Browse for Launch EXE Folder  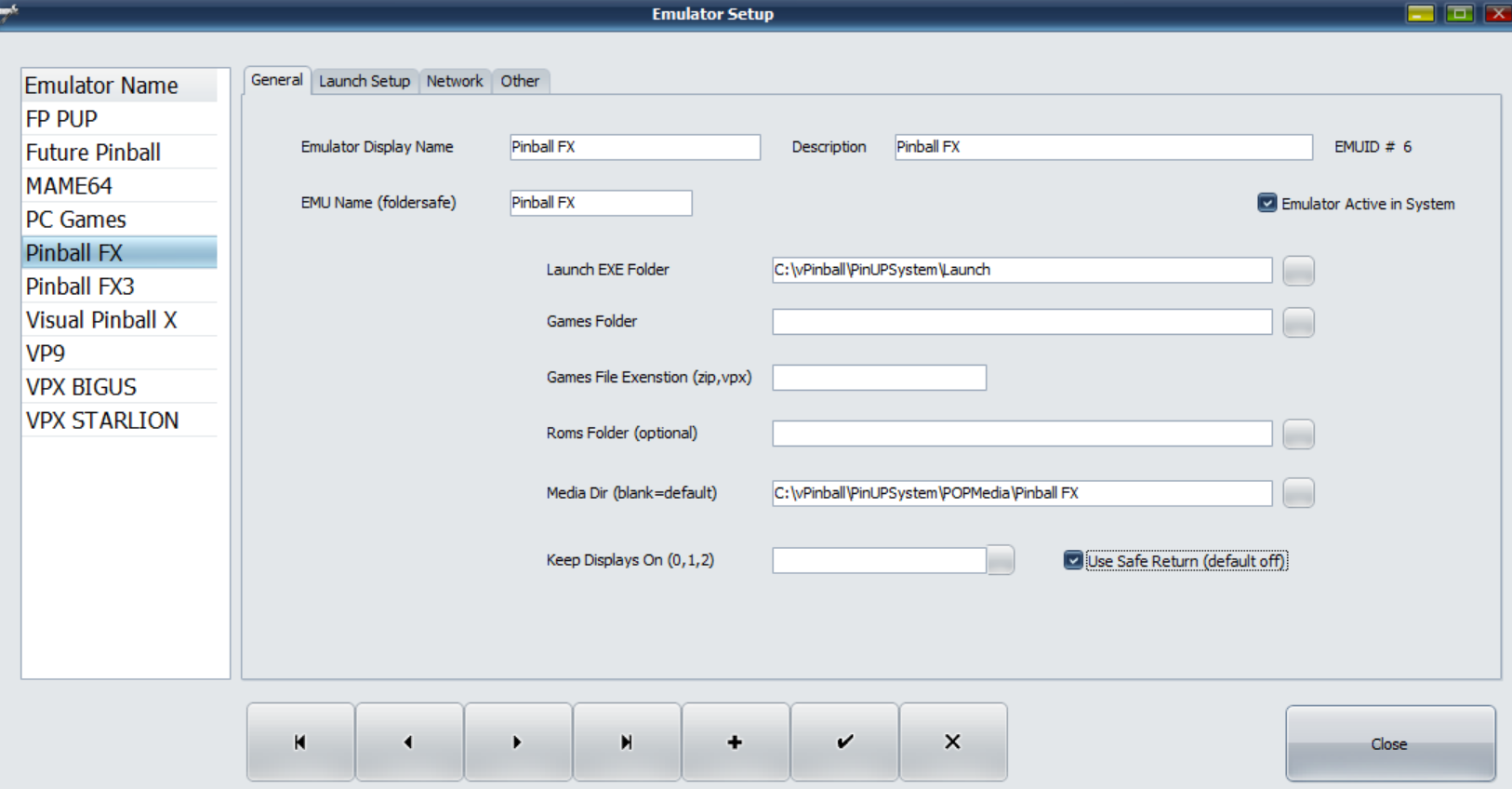coord(1298,271)
